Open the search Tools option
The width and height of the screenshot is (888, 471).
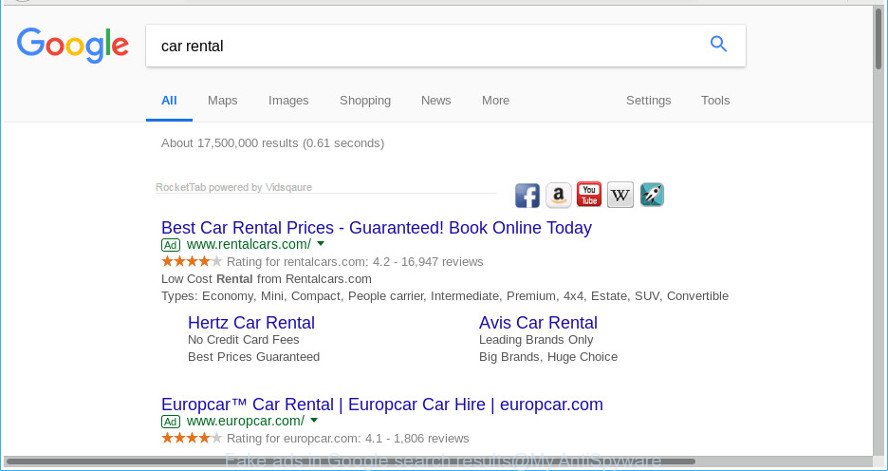pos(715,101)
